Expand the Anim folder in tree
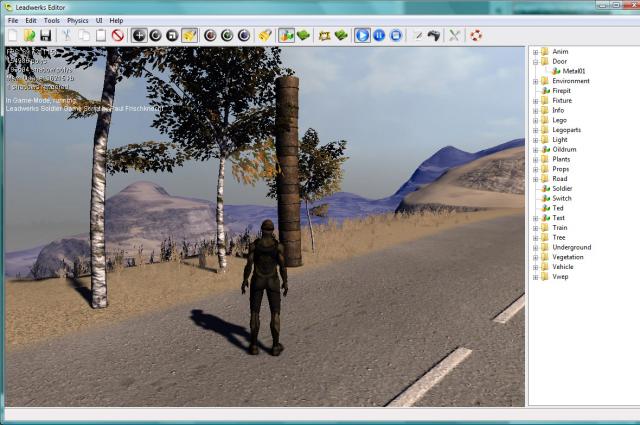Image resolution: width=640 pixels, height=425 pixels. point(536,52)
